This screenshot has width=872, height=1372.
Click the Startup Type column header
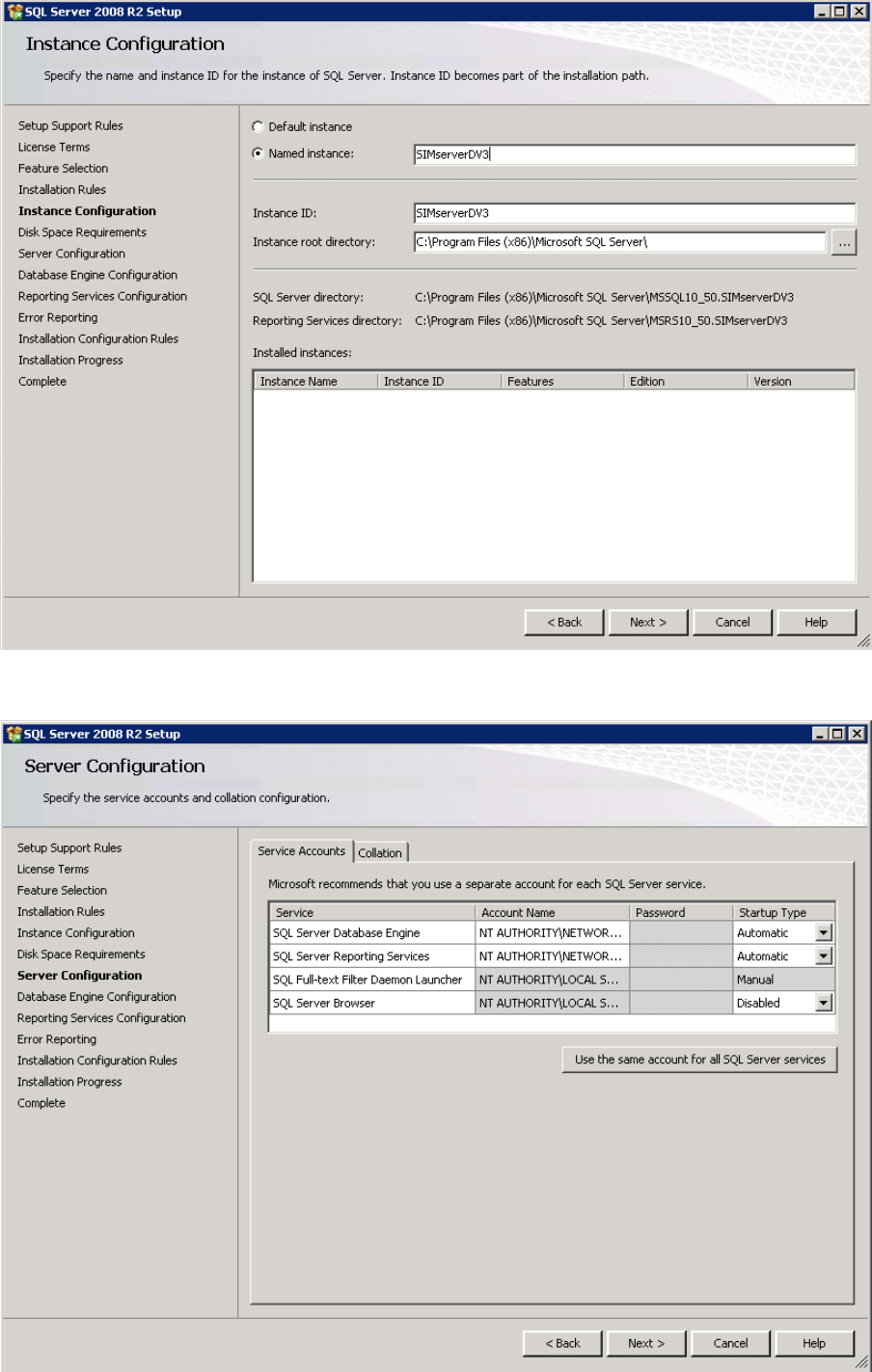[783, 912]
